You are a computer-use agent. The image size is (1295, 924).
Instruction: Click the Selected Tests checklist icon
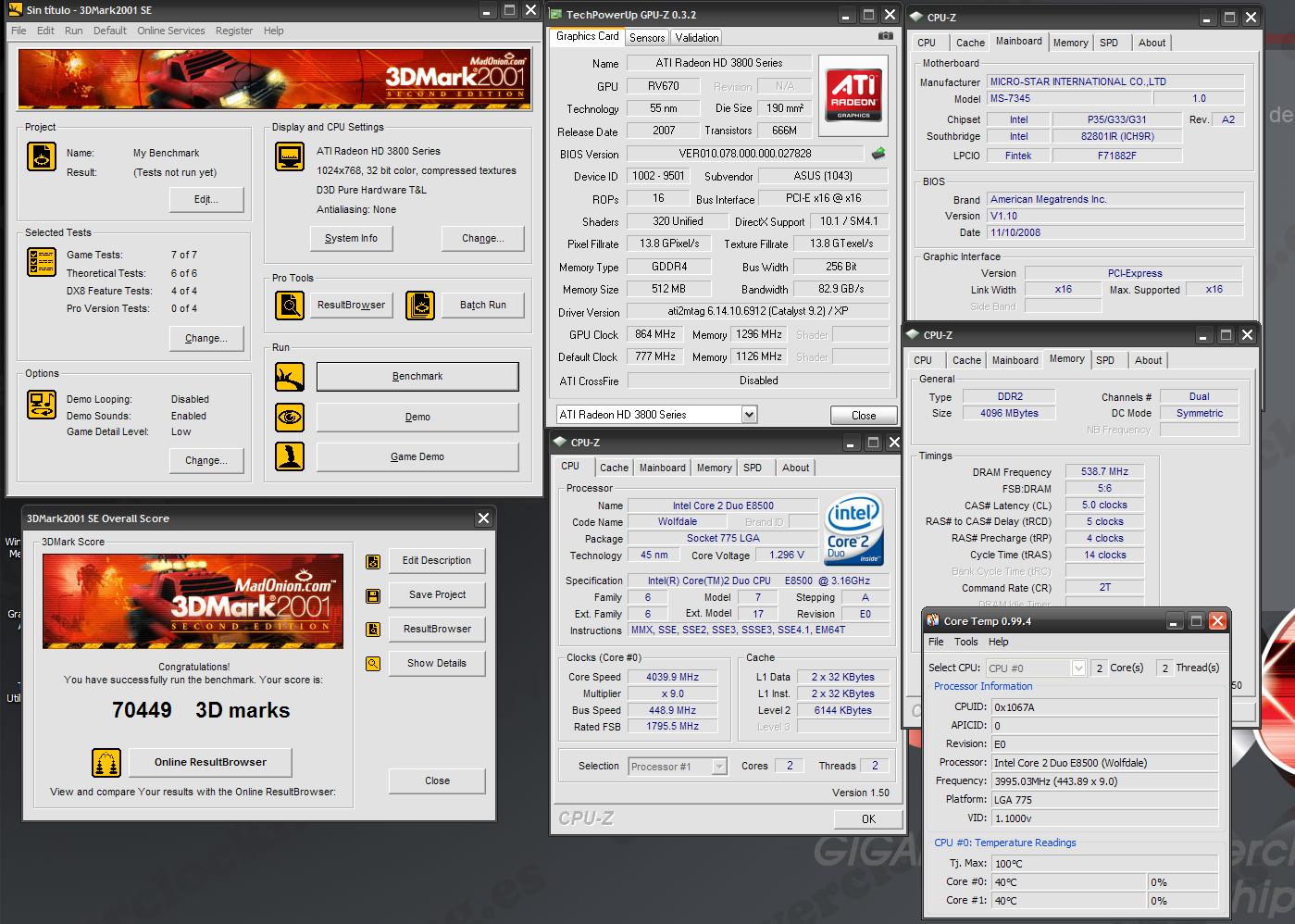point(42,262)
